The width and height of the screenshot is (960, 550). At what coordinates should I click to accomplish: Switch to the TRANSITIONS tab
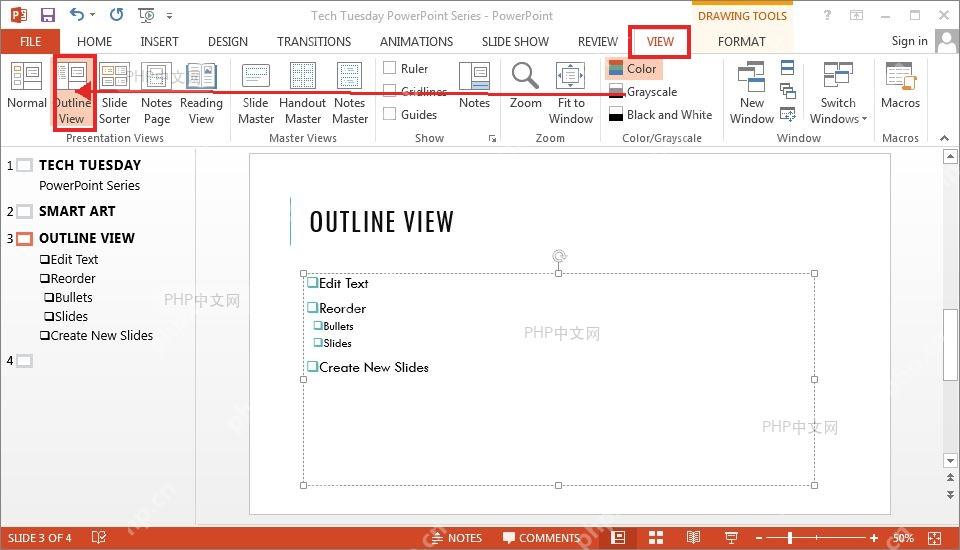(x=314, y=42)
